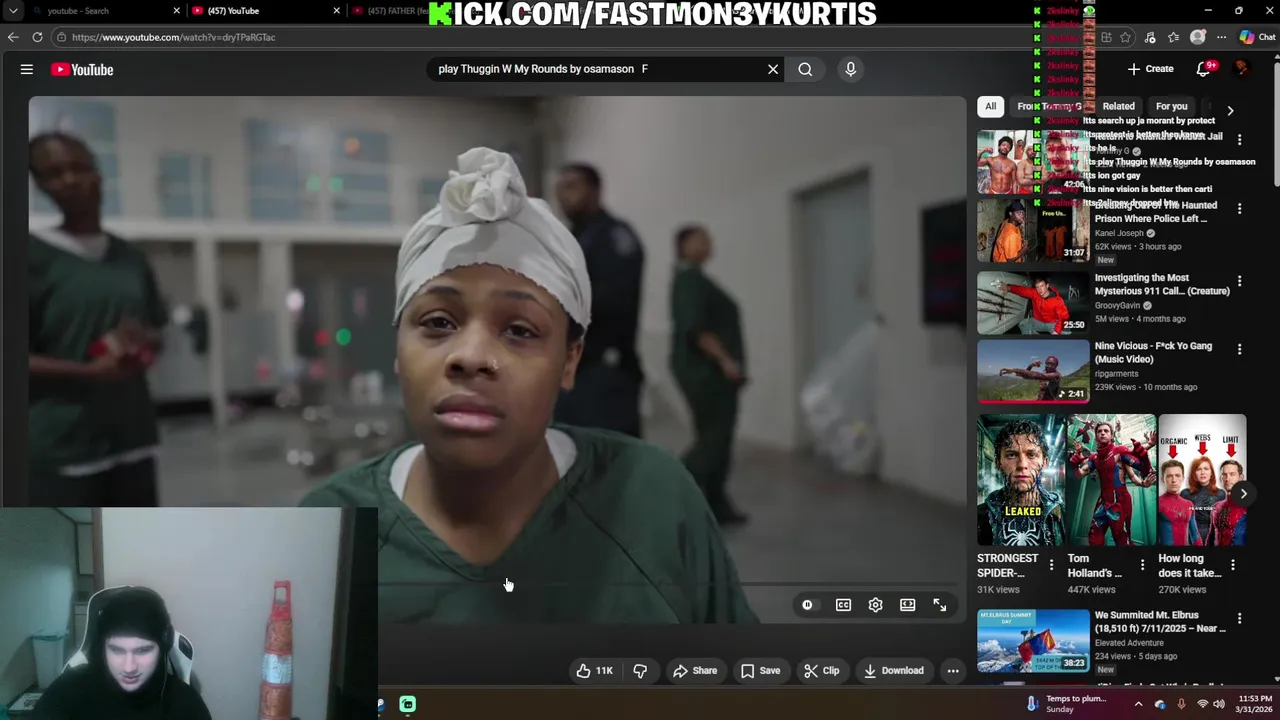Image resolution: width=1280 pixels, height=720 pixels.
Task: Open the LEAKED Spider-Man short thumbnail
Action: tap(1021, 480)
